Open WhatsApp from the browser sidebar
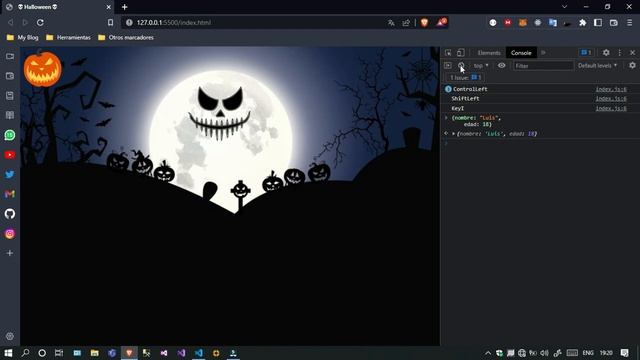 [x=10, y=135]
